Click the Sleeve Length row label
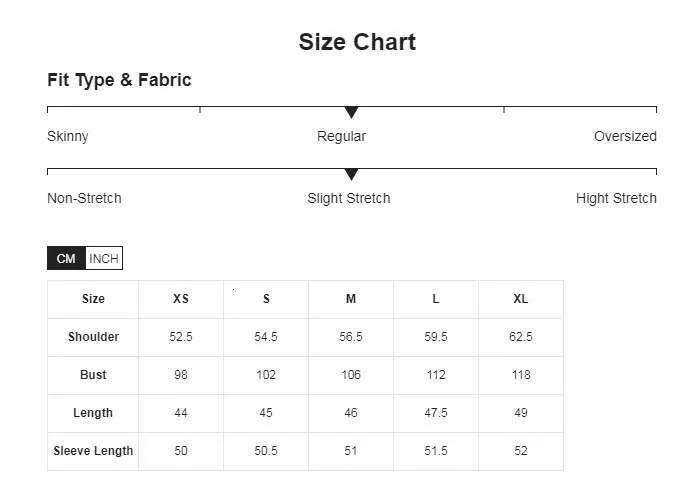This screenshot has width=680, height=500. [93, 451]
